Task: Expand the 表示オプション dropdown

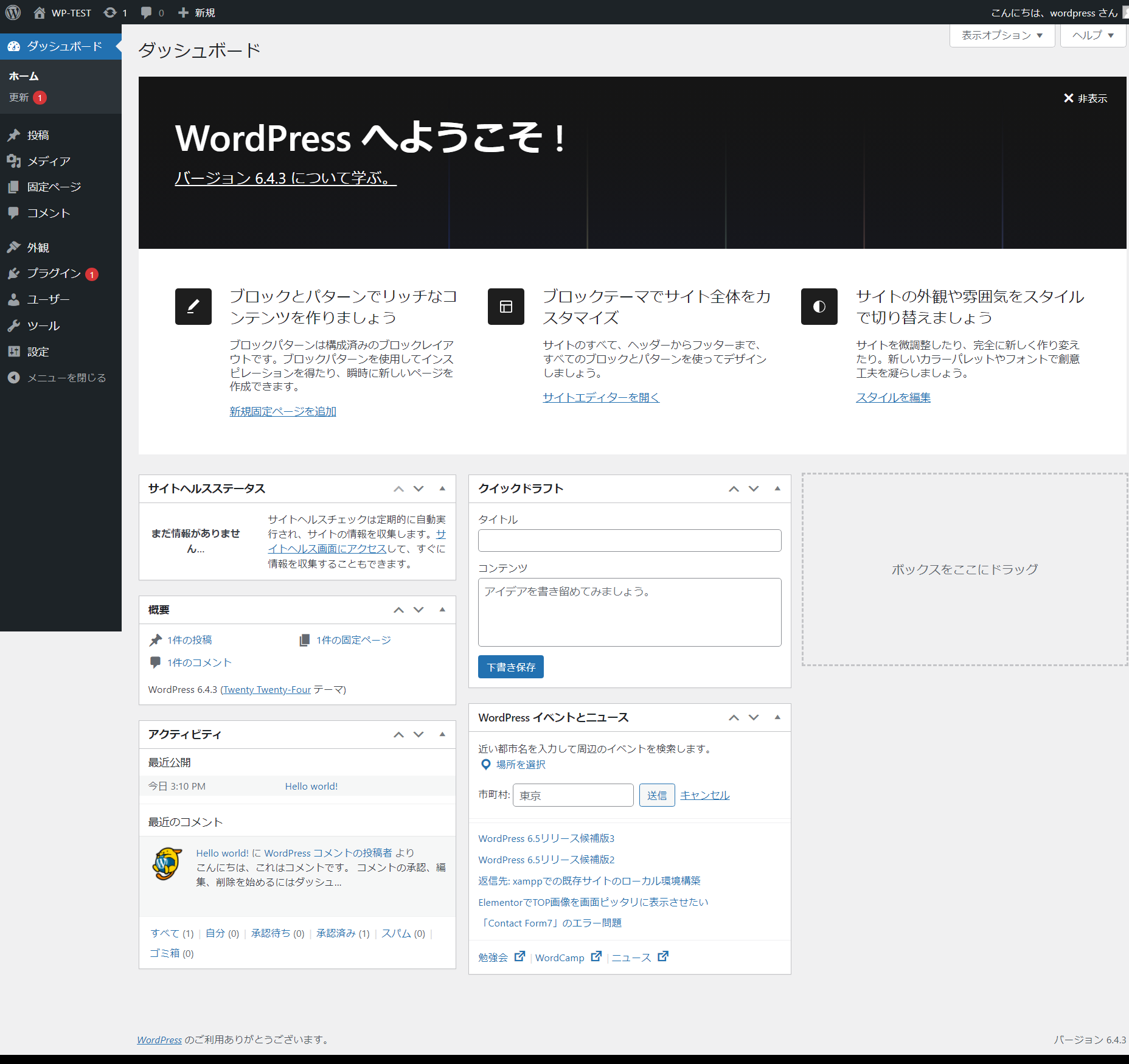Action: (1002, 35)
